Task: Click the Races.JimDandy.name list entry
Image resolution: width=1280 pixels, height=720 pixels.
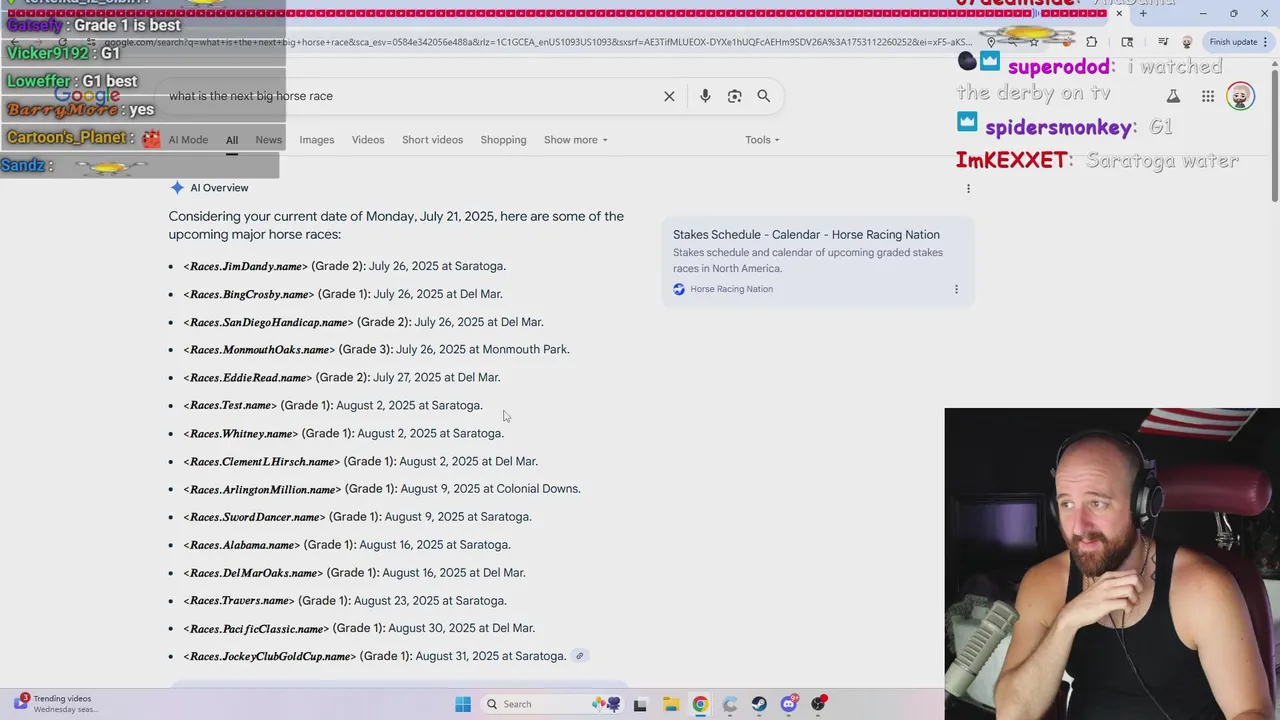Action: 345,266
